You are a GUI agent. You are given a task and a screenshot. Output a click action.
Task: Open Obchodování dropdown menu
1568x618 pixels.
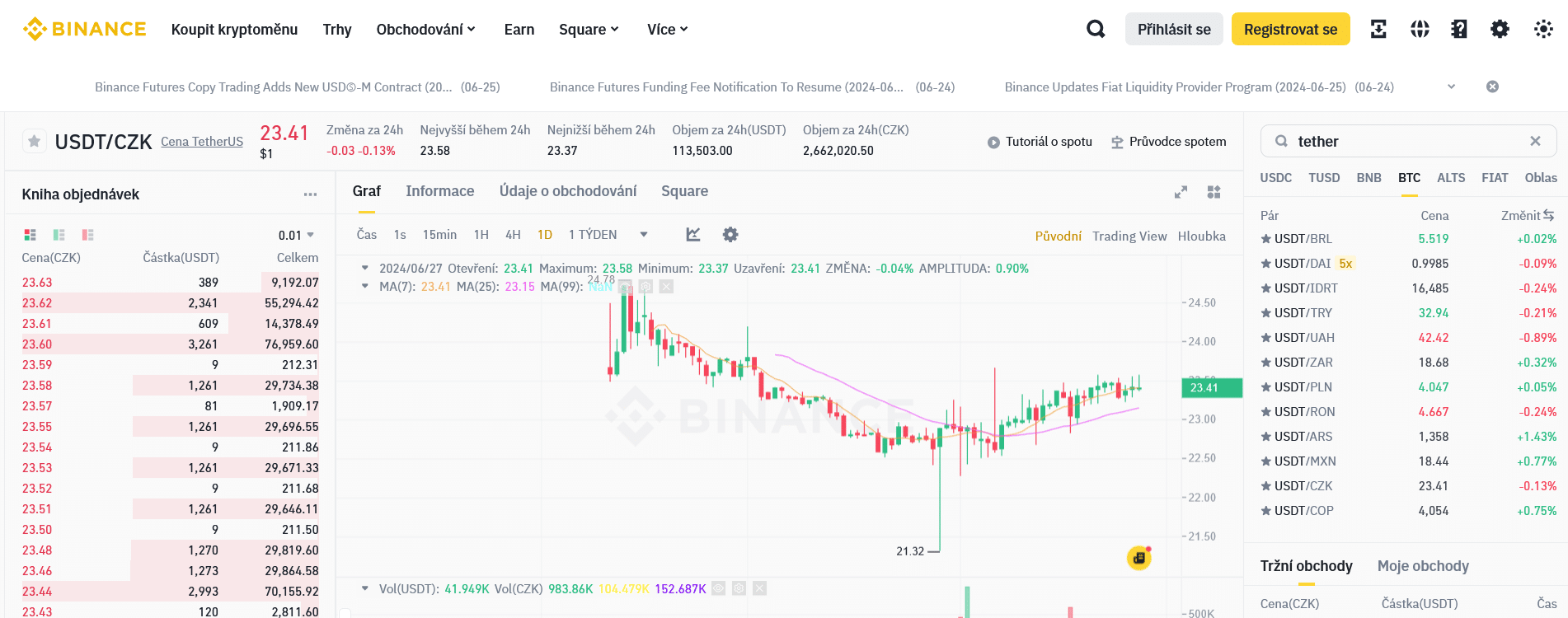pos(425,30)
